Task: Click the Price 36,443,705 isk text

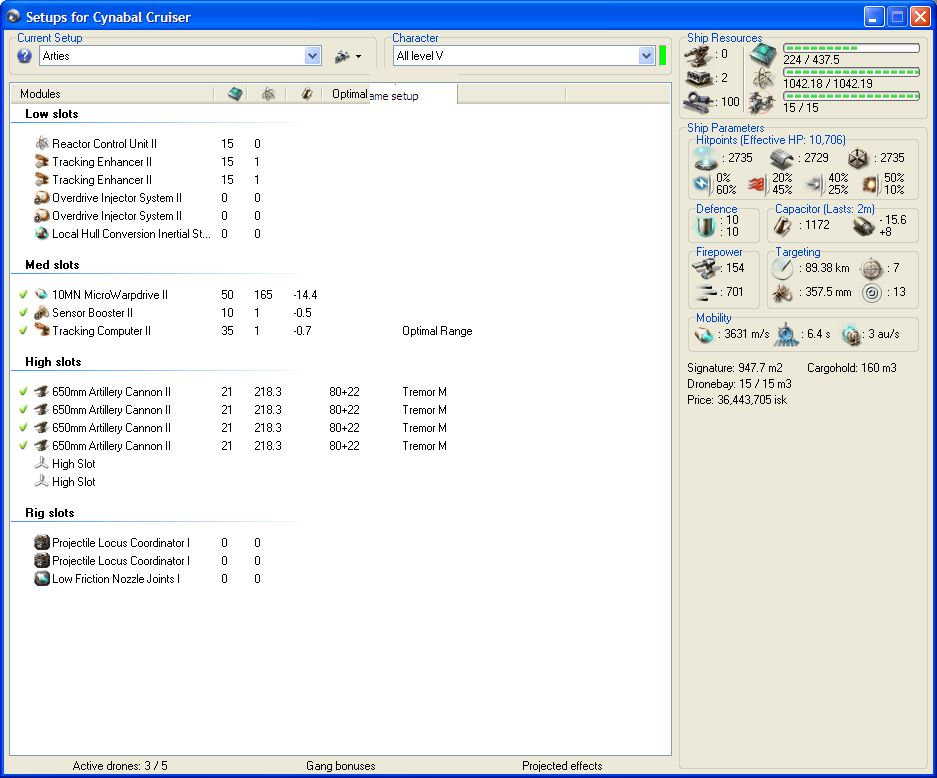Action: point(737,400)
